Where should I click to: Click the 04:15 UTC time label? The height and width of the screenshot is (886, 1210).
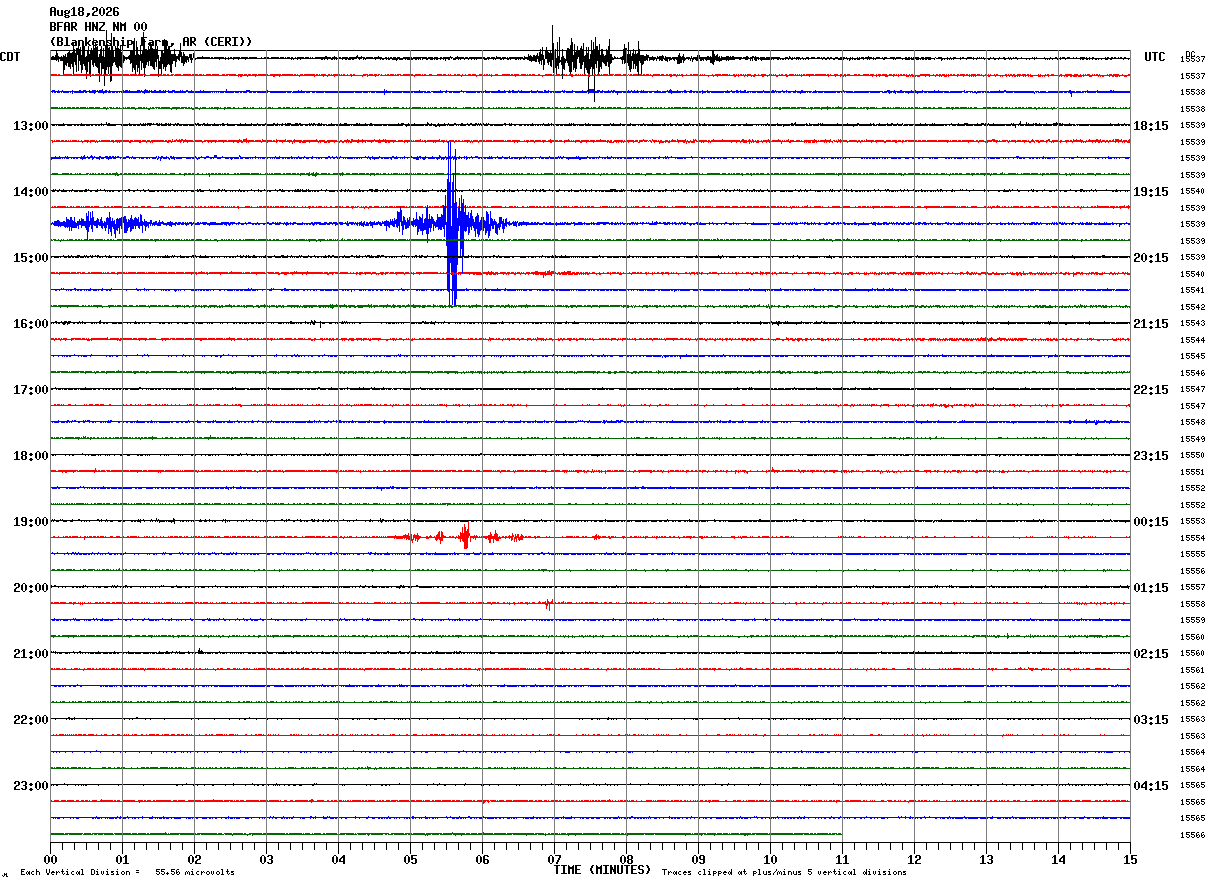point(1151,786)
